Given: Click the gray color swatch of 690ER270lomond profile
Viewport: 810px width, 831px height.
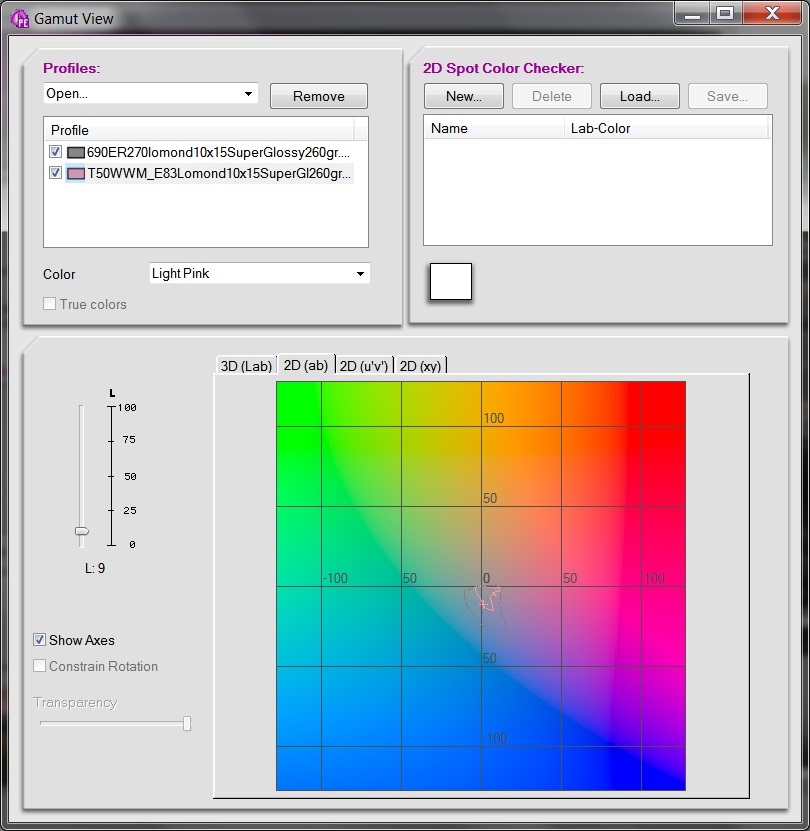Looking at the screenshot, I should tap(76, 153).
